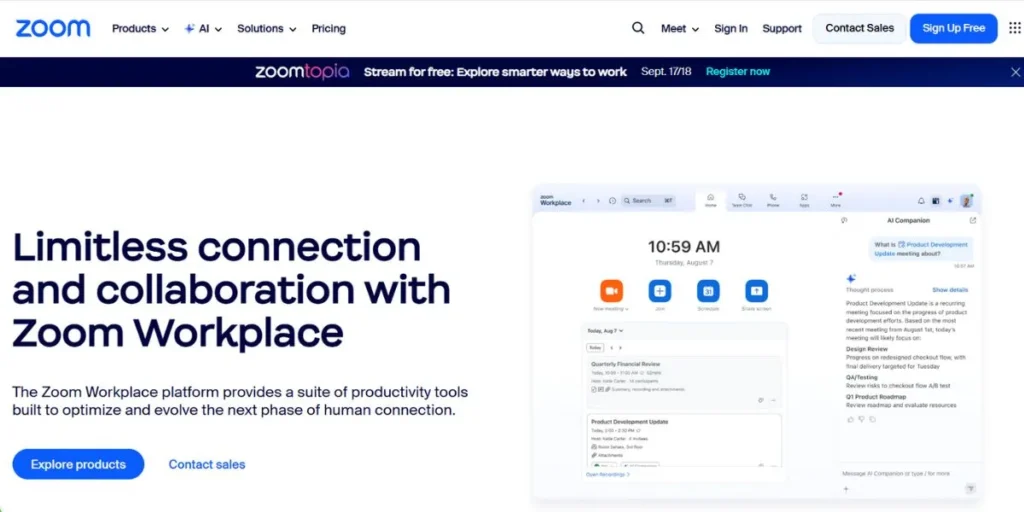
Task: Click the pop-out icon of AI Companion panel
Action: click(972, 221)
